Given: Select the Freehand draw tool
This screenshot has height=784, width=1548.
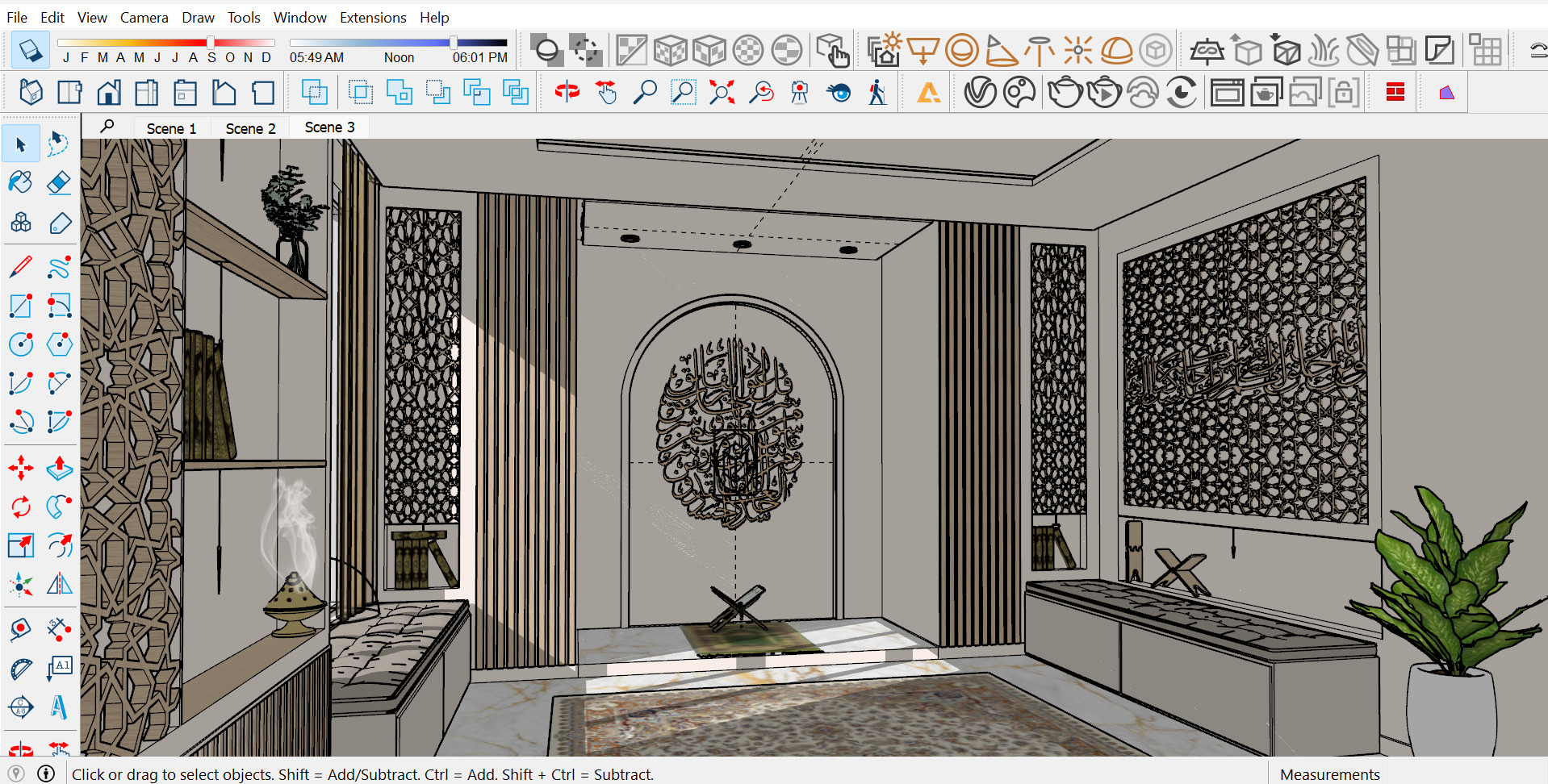Looking at the screenshot, I should [59, 267].
